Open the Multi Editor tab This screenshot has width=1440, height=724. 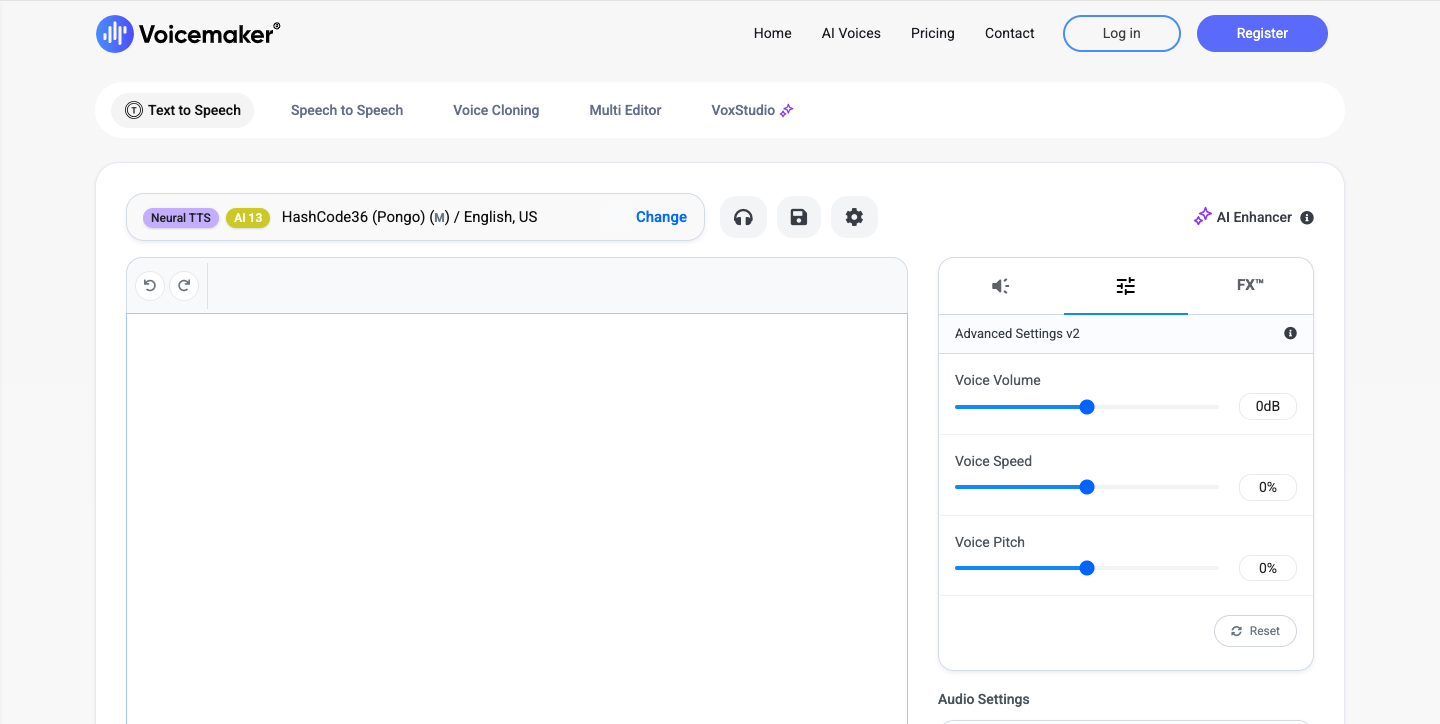[625, 110]
